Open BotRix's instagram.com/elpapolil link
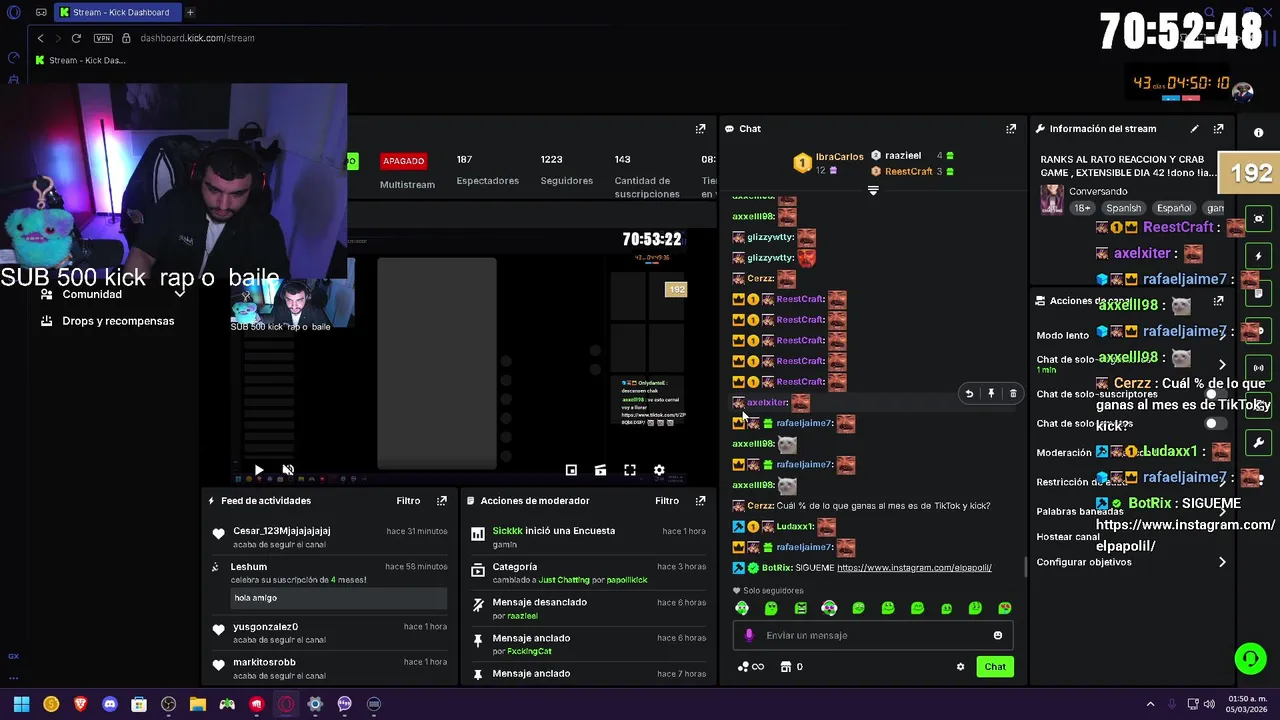This screenshot has height=720, width=1280. coord(914,568)
